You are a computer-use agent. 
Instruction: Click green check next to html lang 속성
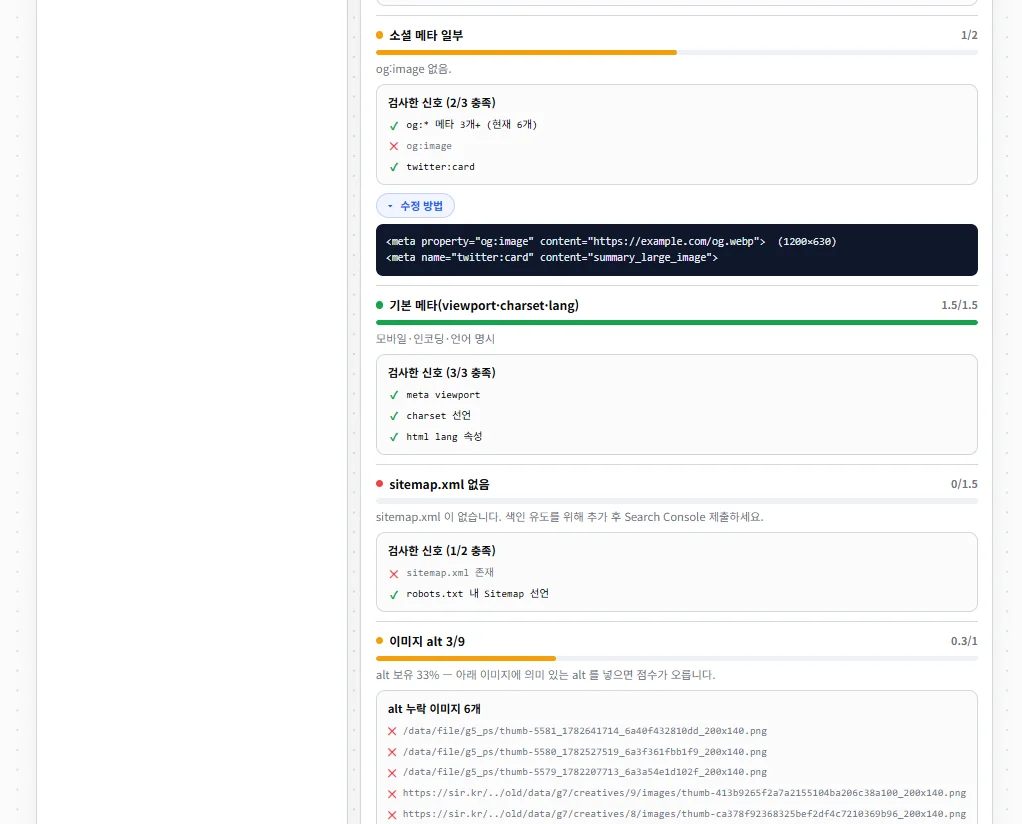pos(394,437)
